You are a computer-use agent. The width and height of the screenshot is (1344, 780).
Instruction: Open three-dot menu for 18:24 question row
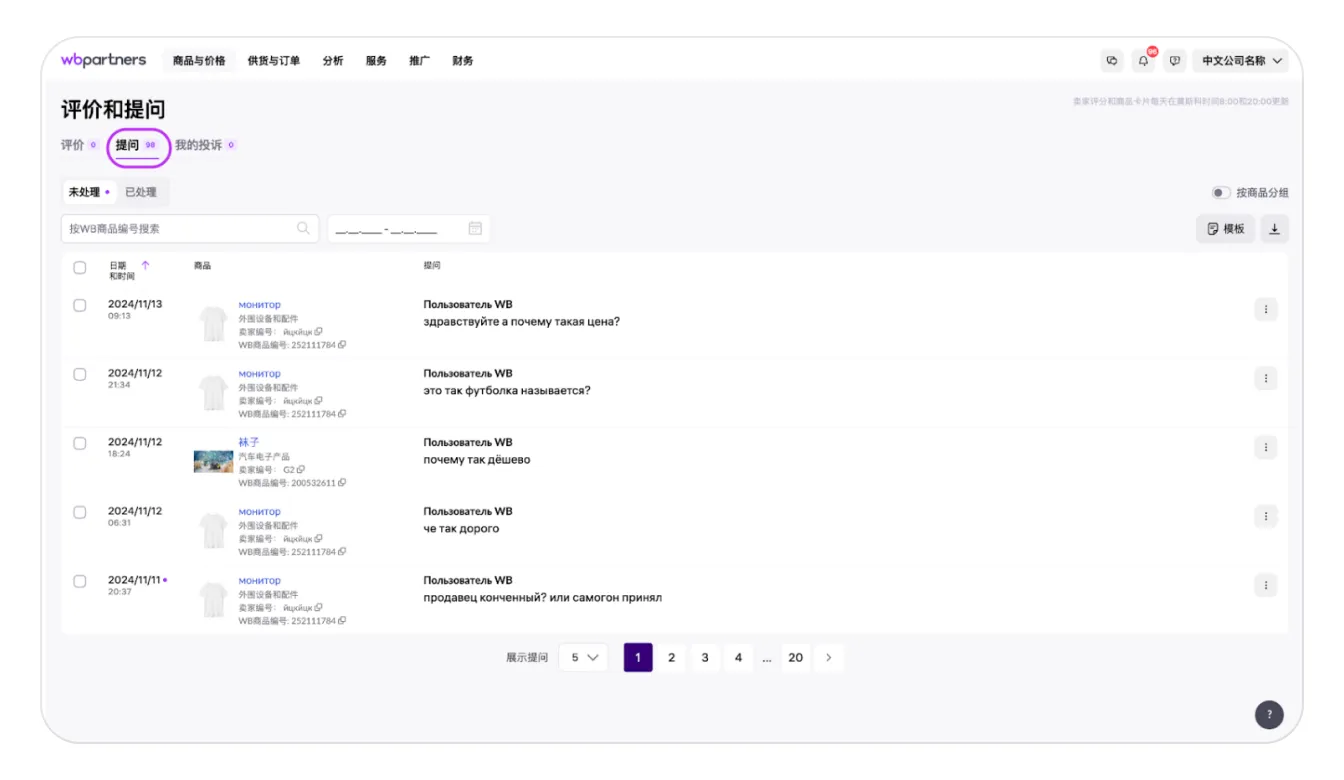1265,448
